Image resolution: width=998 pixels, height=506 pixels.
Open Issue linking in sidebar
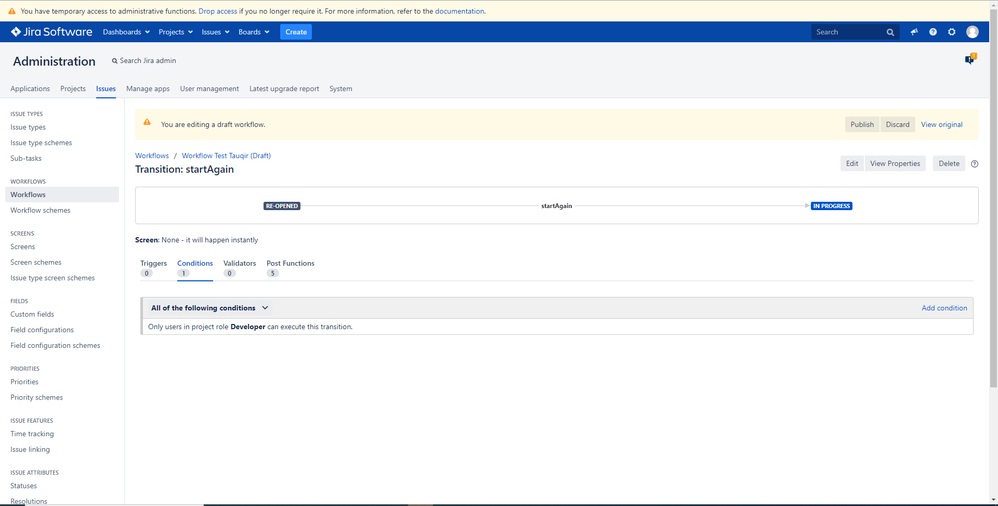[30, 449]
